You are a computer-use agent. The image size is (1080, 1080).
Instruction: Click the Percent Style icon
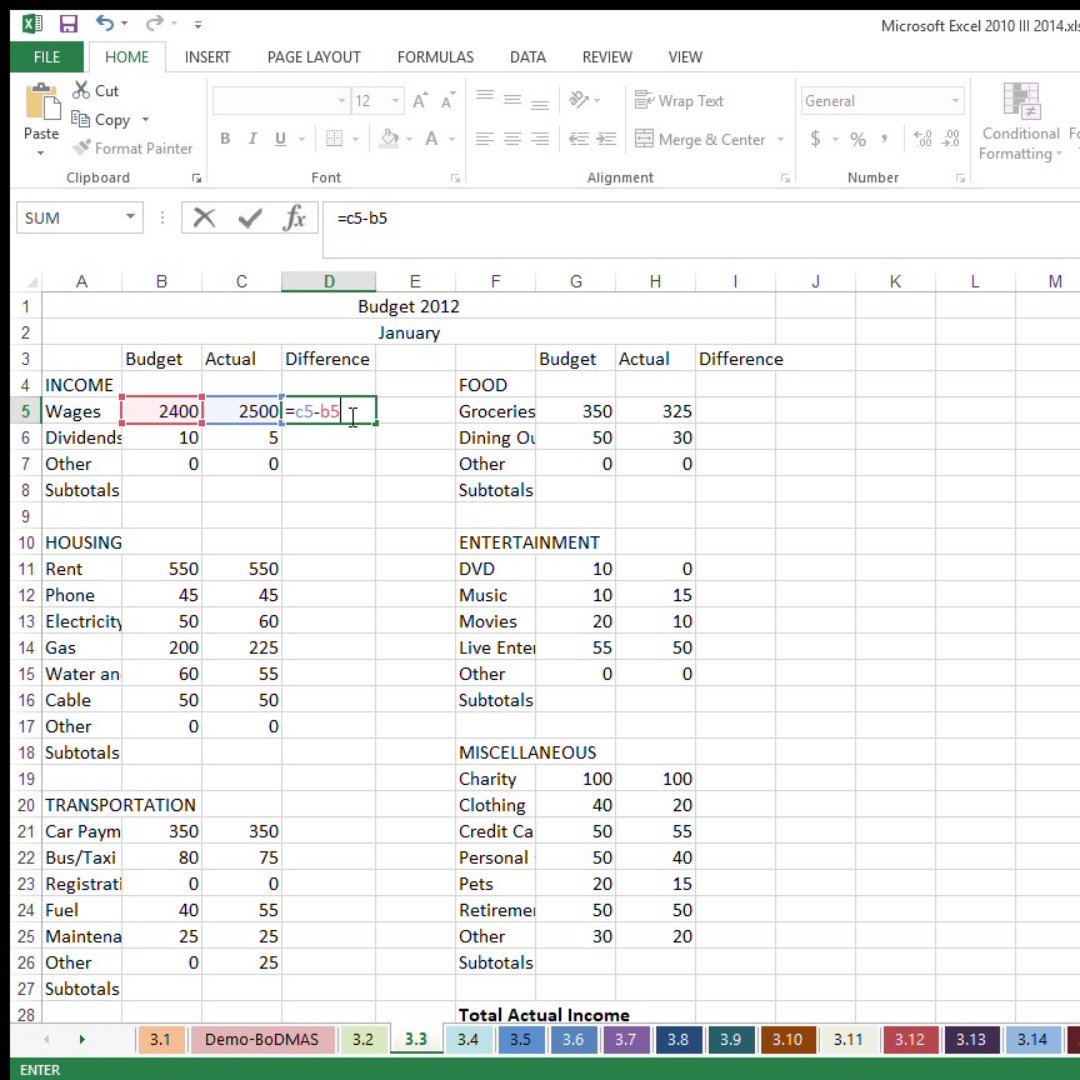tap(858, 139)
